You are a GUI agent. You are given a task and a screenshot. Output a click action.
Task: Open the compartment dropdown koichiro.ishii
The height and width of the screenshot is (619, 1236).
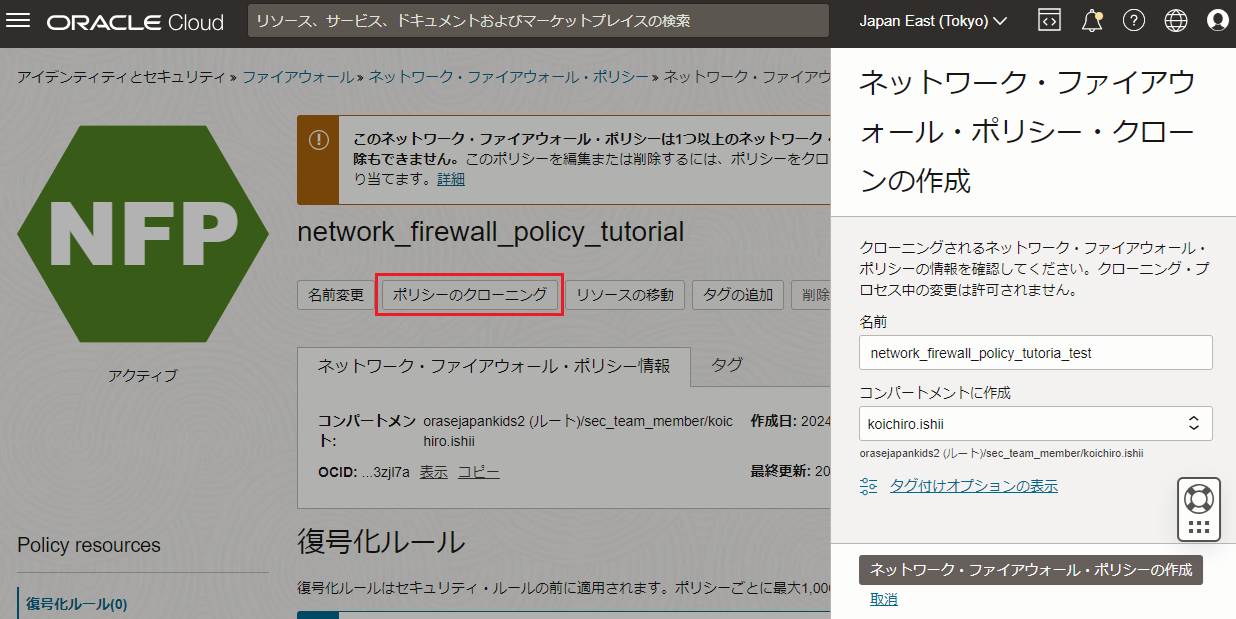[x=1035, y=423]
